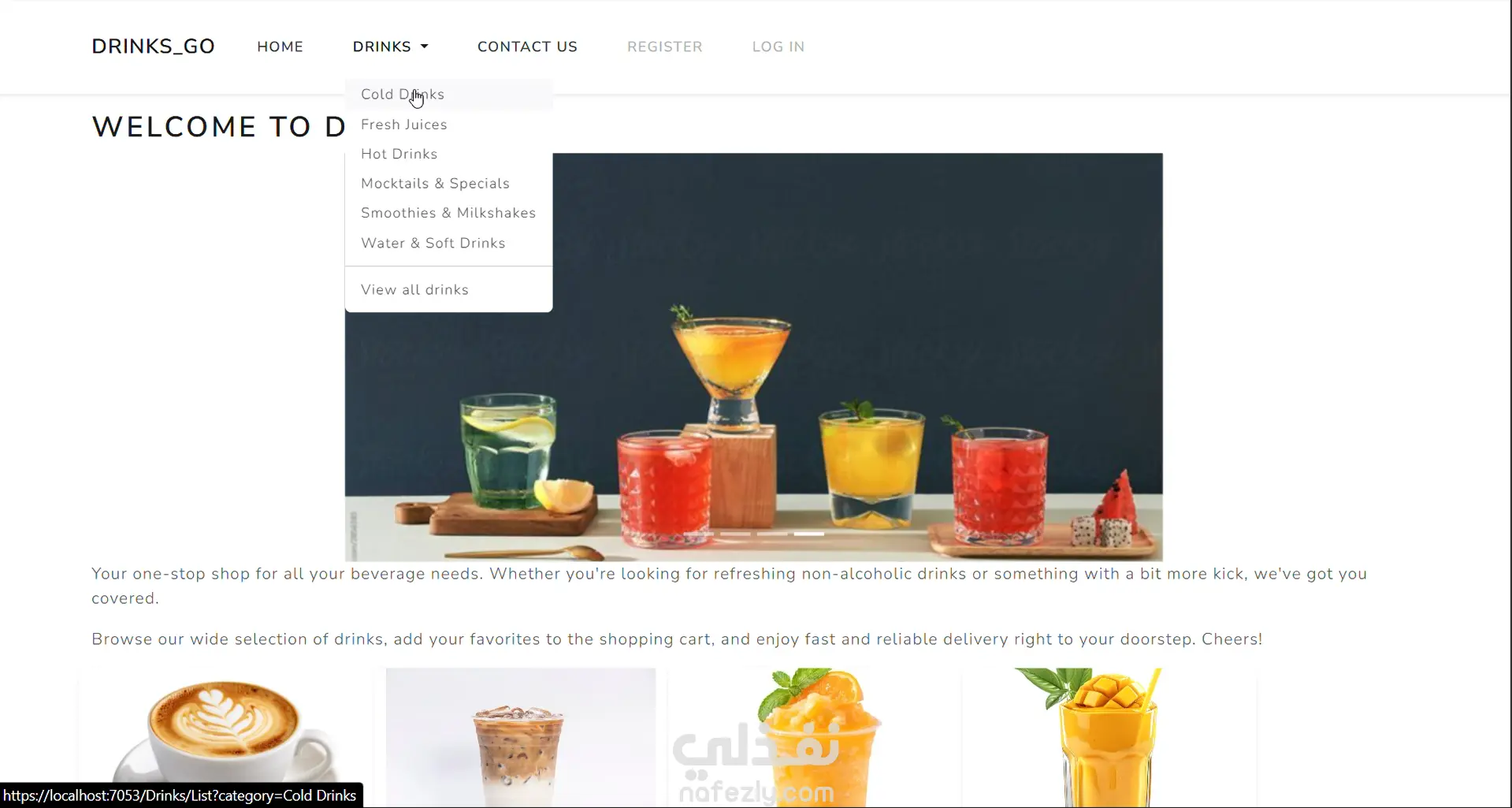
Task: Open the HOME nav link
Action: coord(280,47)
